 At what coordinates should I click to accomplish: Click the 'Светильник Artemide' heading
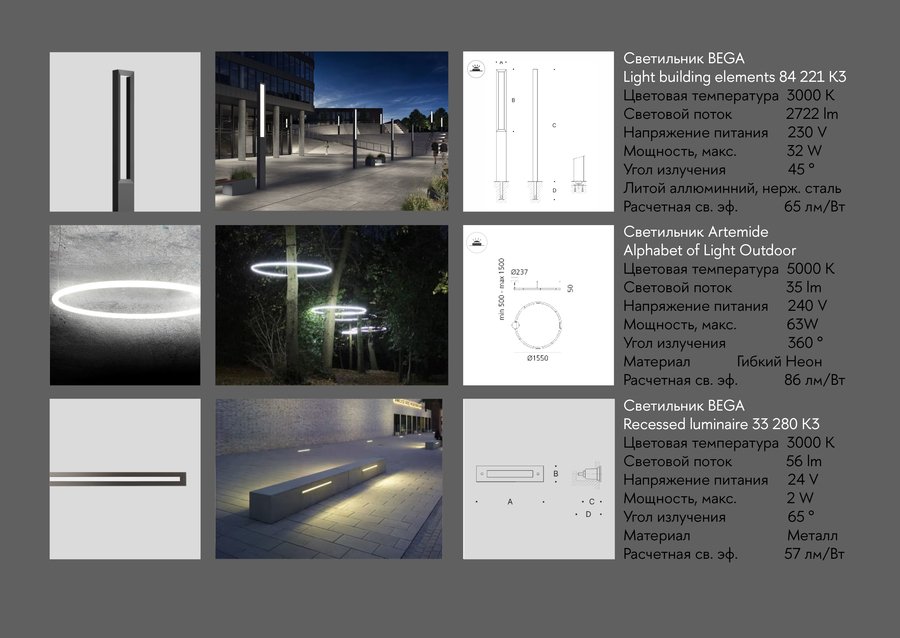[x=696, y=232]
